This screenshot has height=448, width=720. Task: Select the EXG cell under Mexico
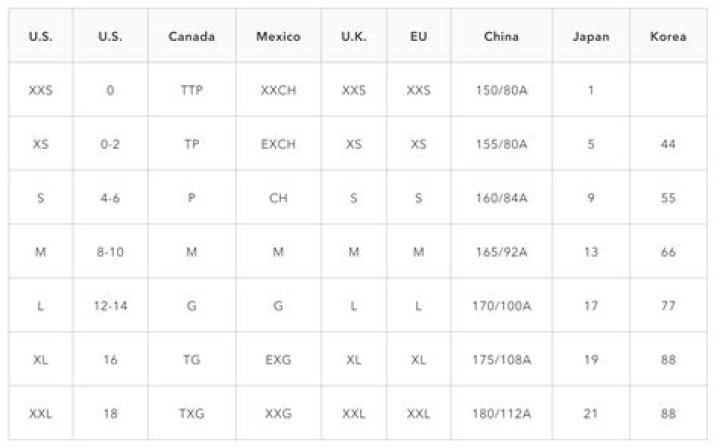pyautogui.click(x=278, y=359)
